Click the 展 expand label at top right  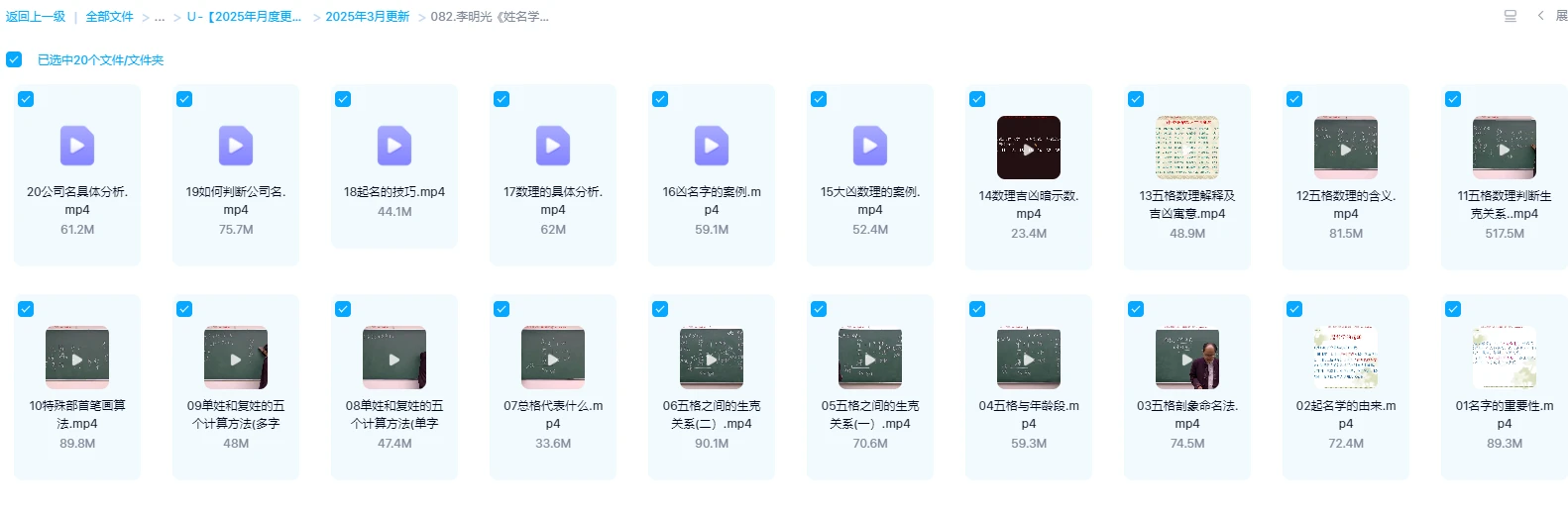pyautogui.click(x=1561, y=16)
